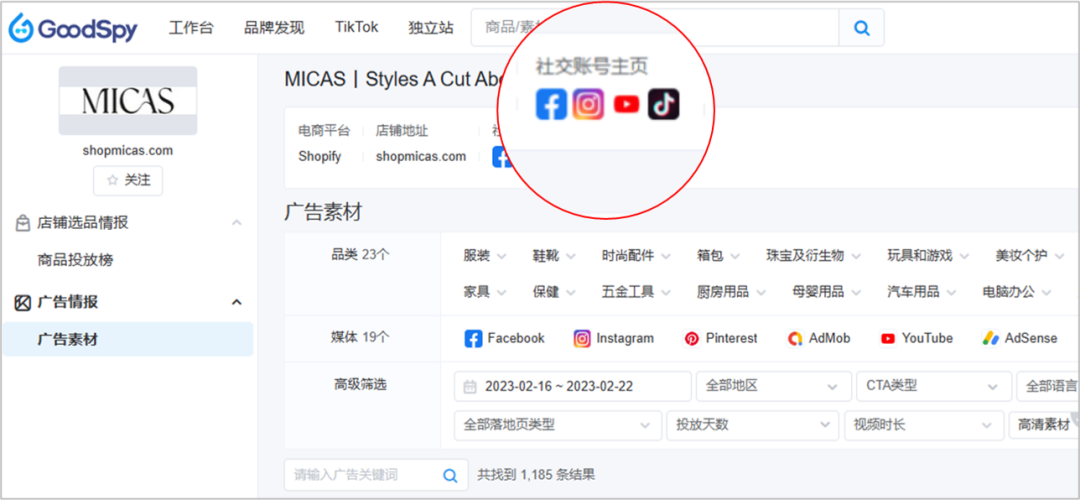Viewport: 1080px width, 500px height.
Task: Open the 工作台 menu
Action: (x=191, y=28)
